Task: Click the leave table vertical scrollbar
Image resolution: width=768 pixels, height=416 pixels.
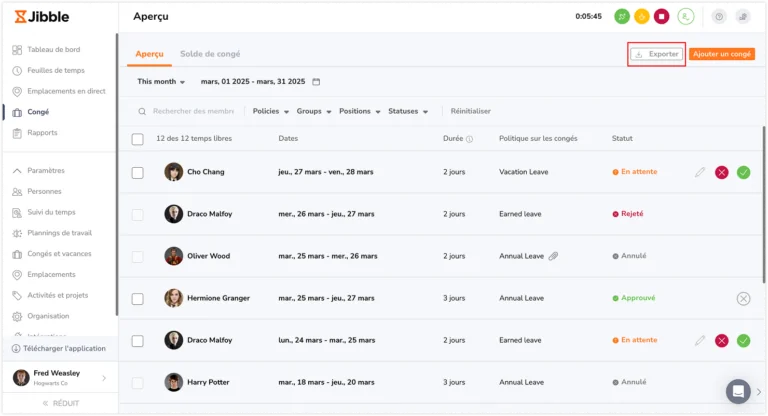Action: pos(763,205)
